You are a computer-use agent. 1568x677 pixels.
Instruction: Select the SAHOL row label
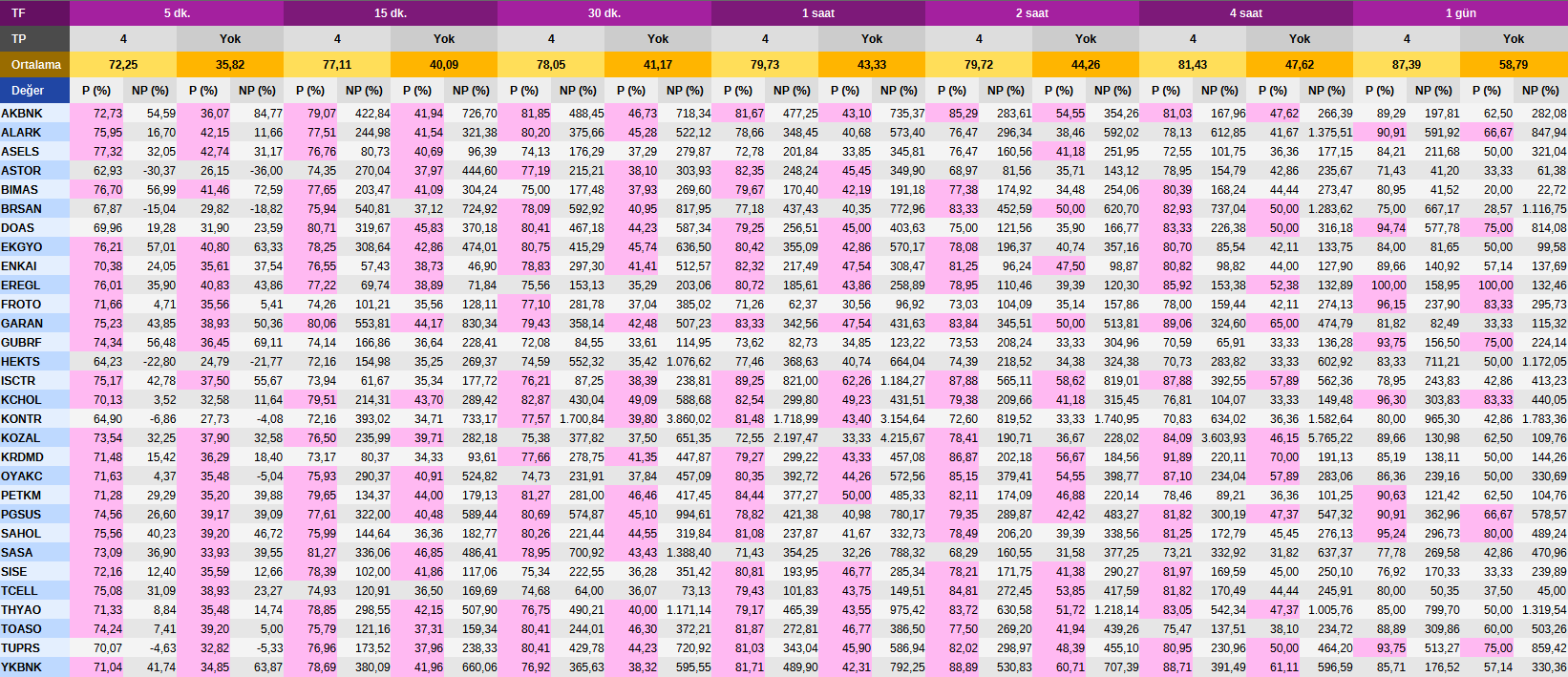(34, 534)
